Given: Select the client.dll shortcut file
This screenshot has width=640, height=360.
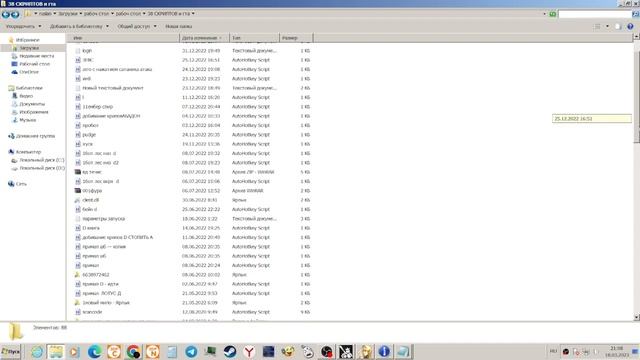Looking at the screenshot, I should 91,200.
